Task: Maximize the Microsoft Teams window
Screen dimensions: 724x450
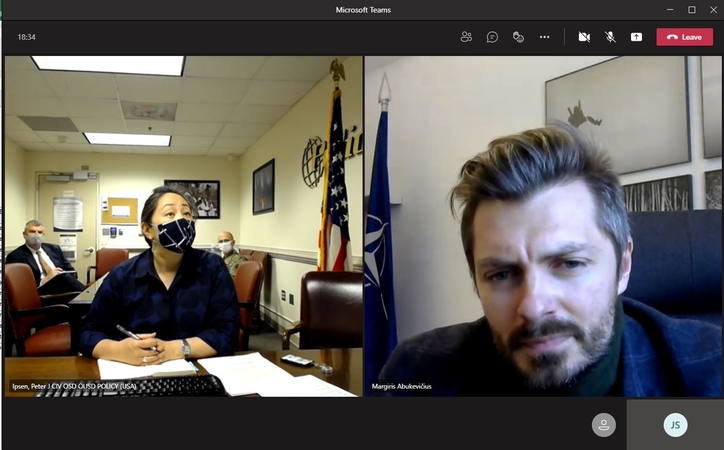Action: (692, 10)
